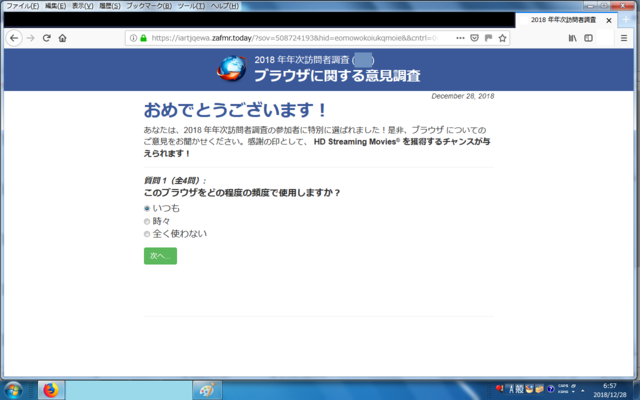Toggle the sidebar view icon
Image resolution: width=640 pixels, height=400 pixels.
(x=588, y=38)
